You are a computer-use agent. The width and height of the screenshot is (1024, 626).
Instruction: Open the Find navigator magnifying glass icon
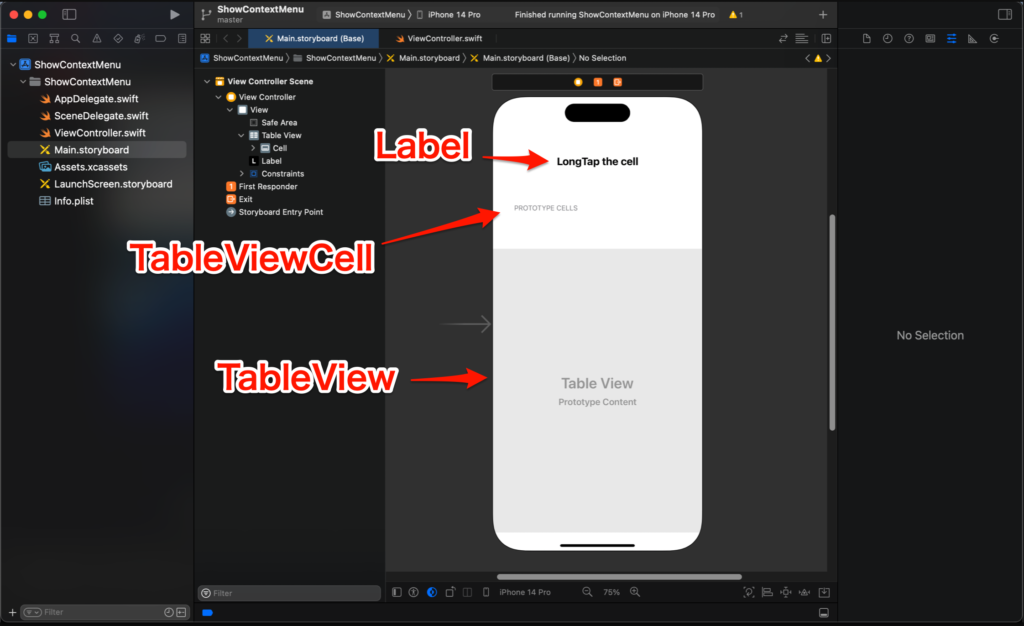[76, 38]
